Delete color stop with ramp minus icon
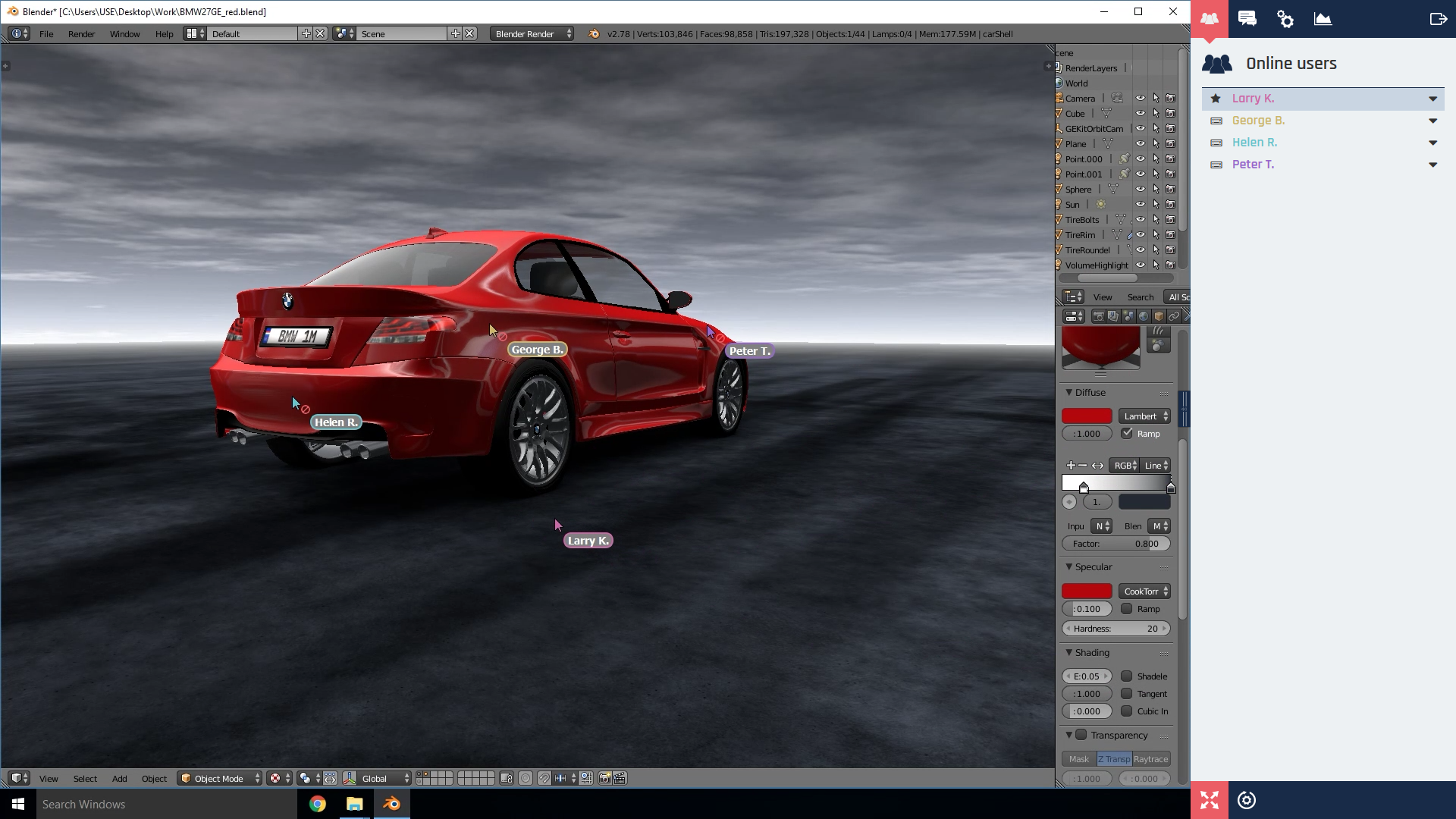The width and height of the screenshot is (1456, 819). pyautogui.click(x=1083, y=466)
